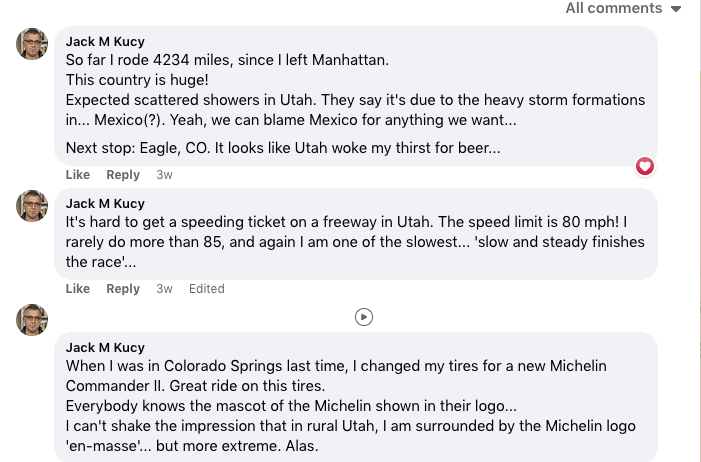Viewport: 701px width, 462px height.
Task: Open author name on the Michelin comment
Action: tap(105, 347)
